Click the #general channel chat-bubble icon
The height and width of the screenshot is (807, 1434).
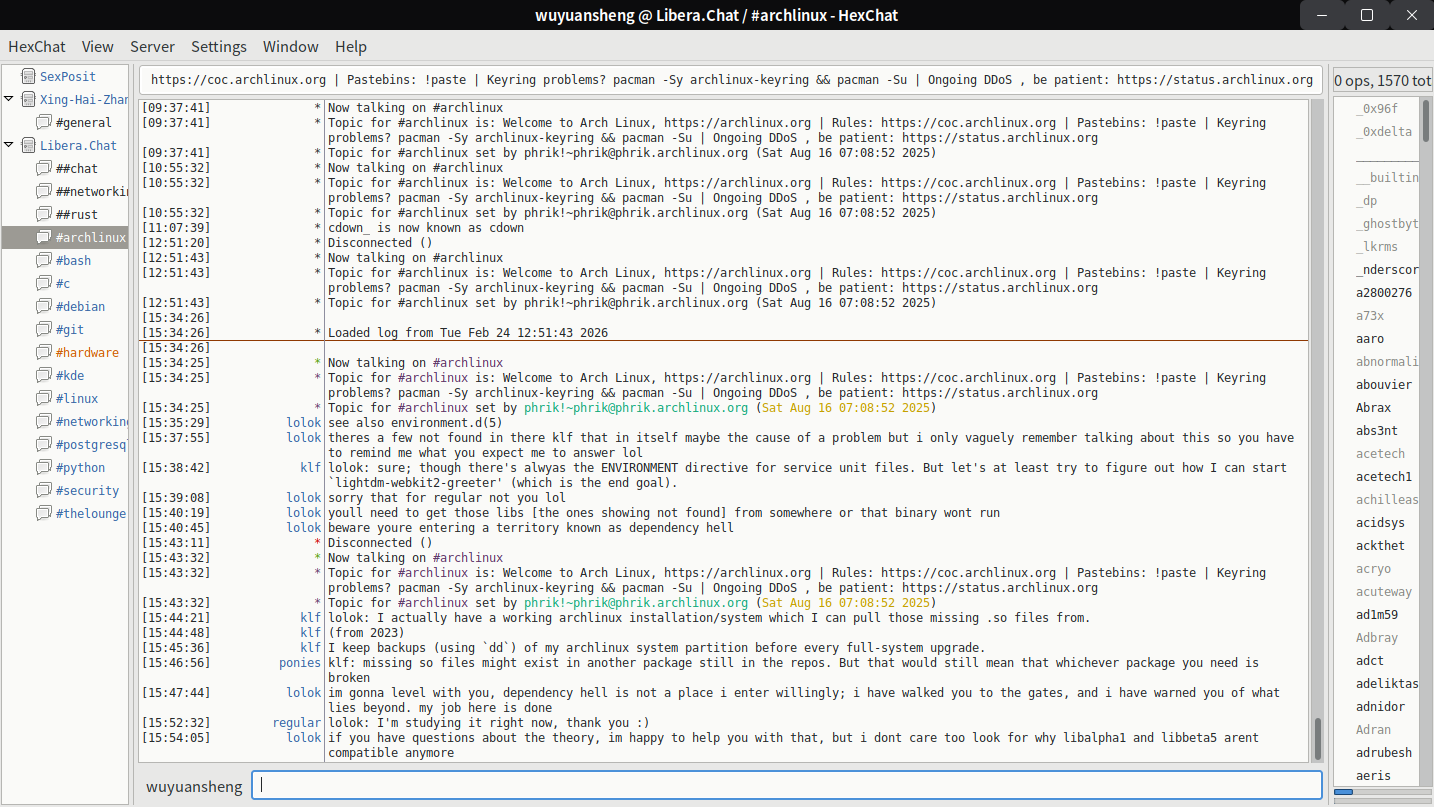(44, 122)
